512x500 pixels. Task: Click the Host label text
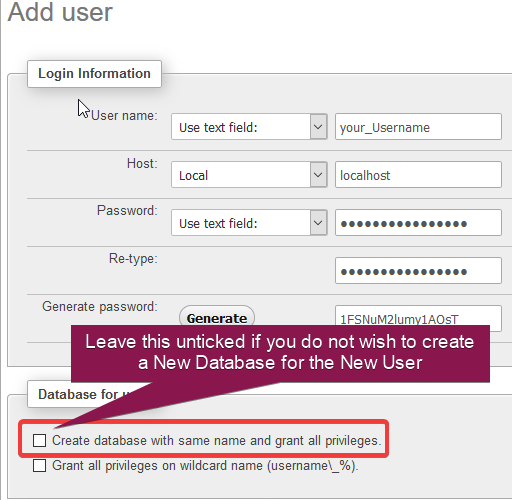coord(142,164)
